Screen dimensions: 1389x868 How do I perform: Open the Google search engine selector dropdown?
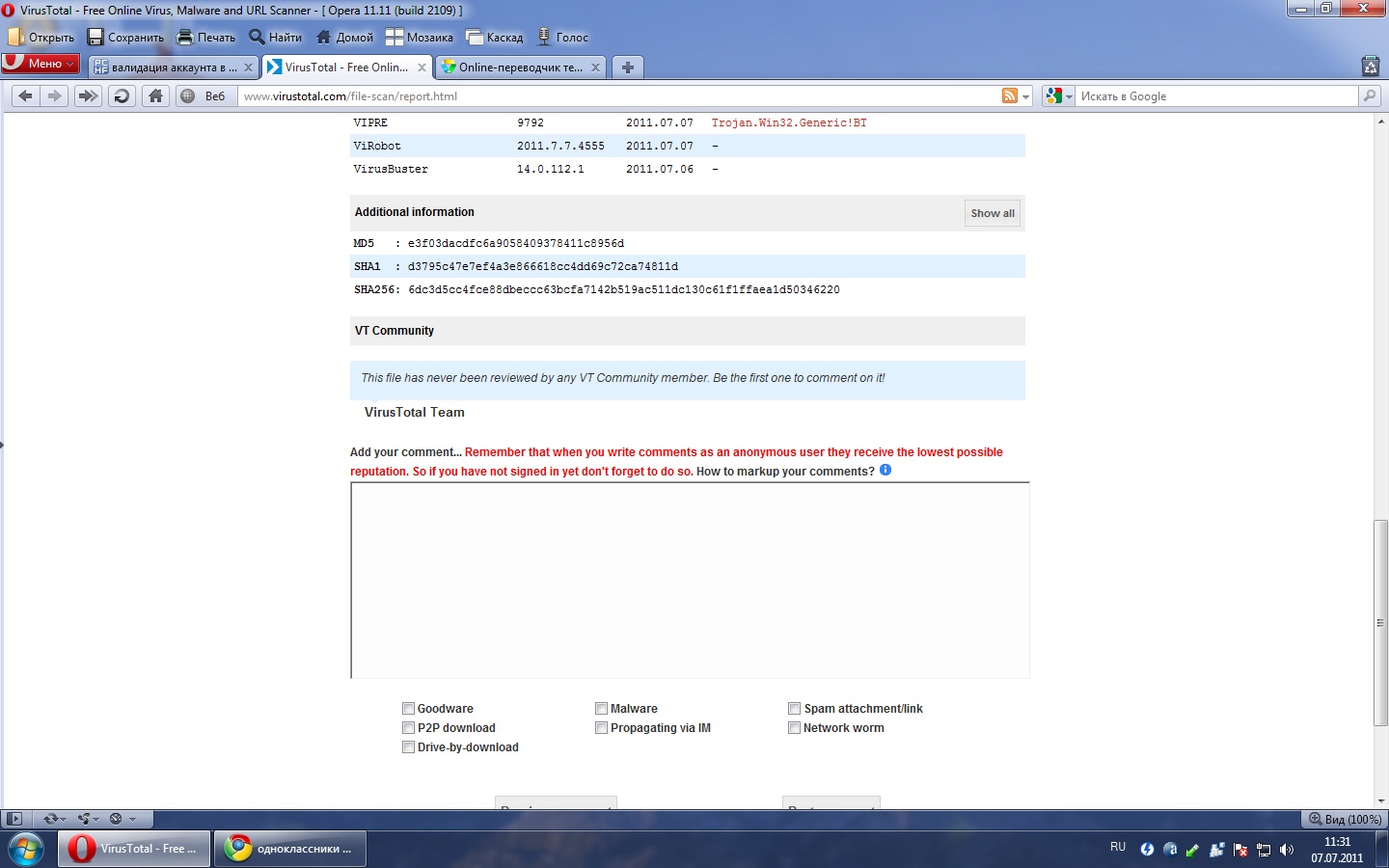coord(1058,96)
